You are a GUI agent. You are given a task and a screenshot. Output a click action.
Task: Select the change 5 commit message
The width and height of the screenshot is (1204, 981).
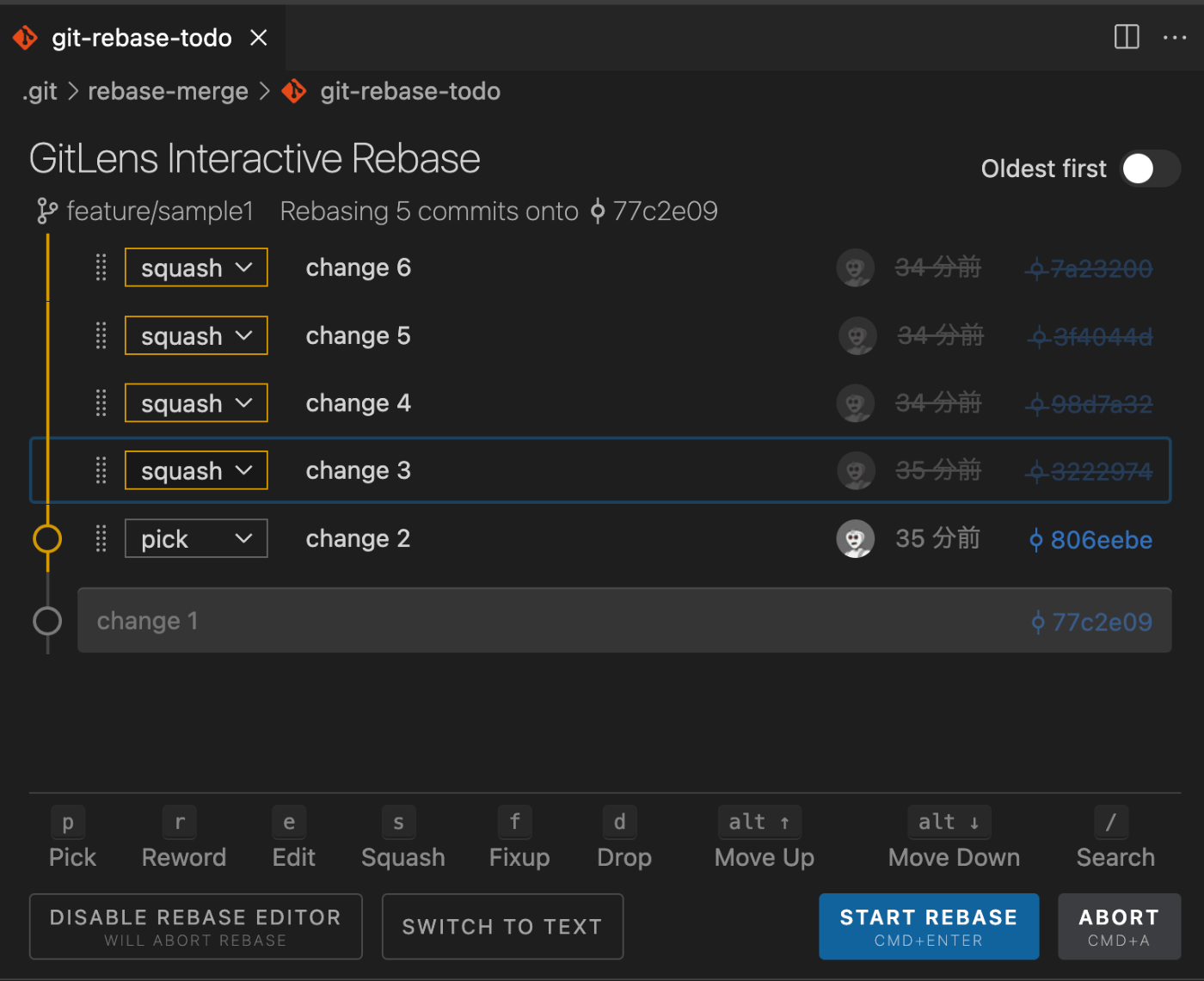359,335
